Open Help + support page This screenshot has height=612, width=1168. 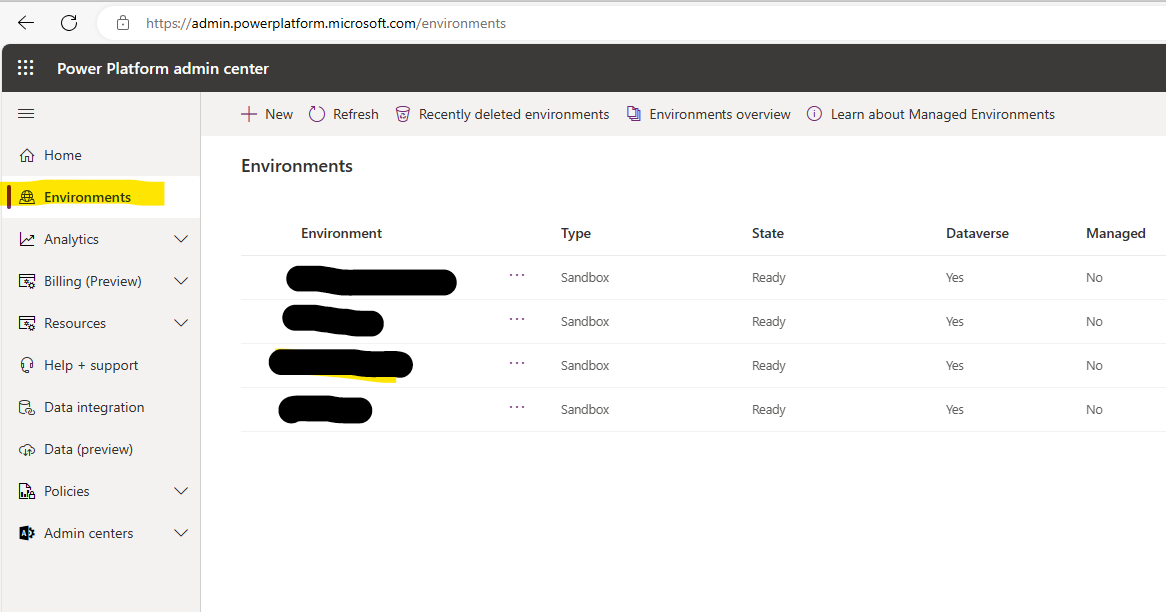(x=91, y=366)
